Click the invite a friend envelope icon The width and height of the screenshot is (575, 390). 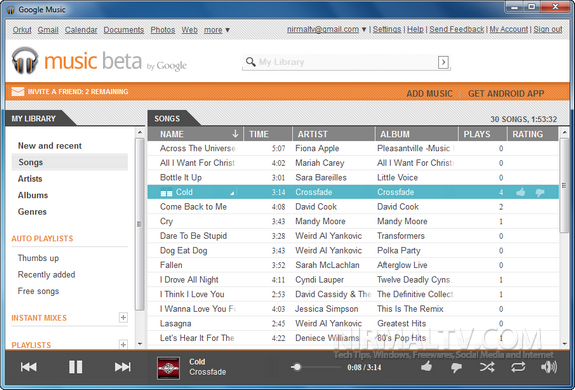pos(18,91)
